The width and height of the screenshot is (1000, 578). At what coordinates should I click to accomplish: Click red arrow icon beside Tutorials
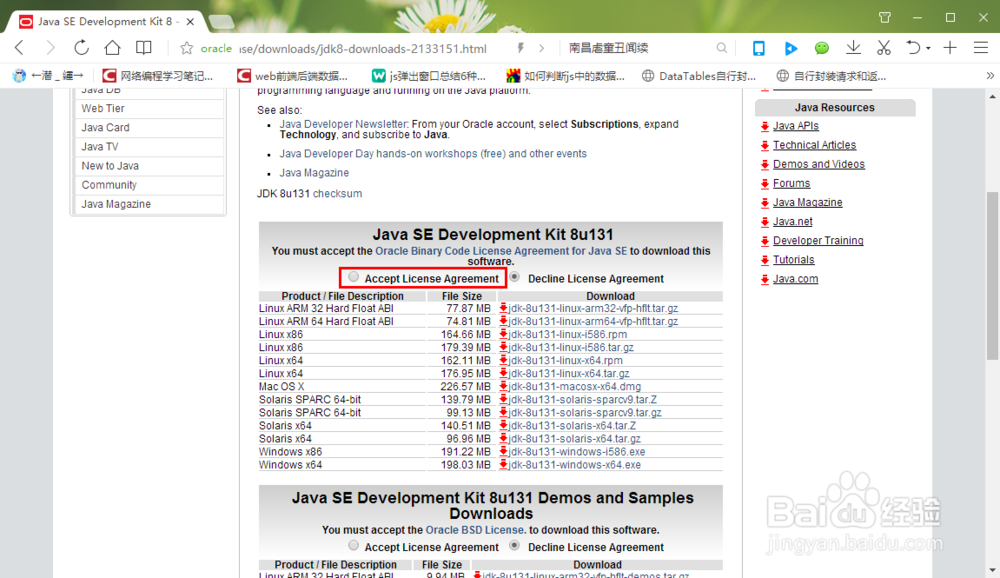765,260
